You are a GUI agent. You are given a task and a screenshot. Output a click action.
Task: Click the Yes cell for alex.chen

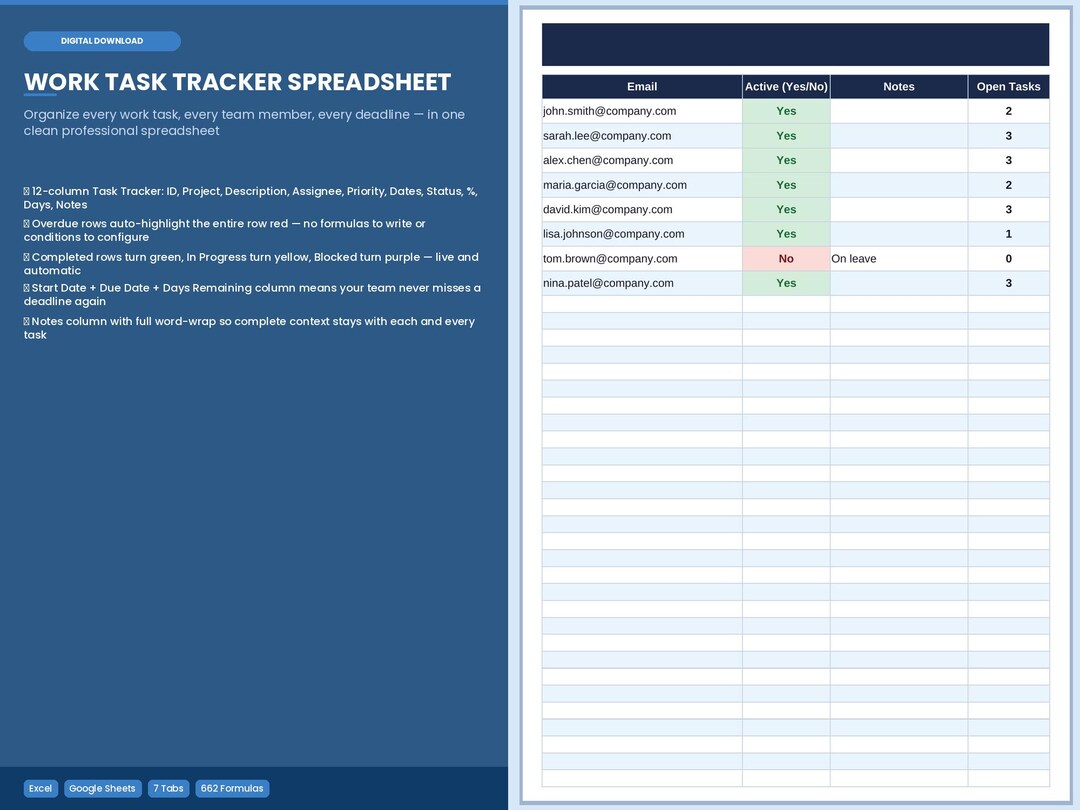pyautogui.click(x=786, y=160)
